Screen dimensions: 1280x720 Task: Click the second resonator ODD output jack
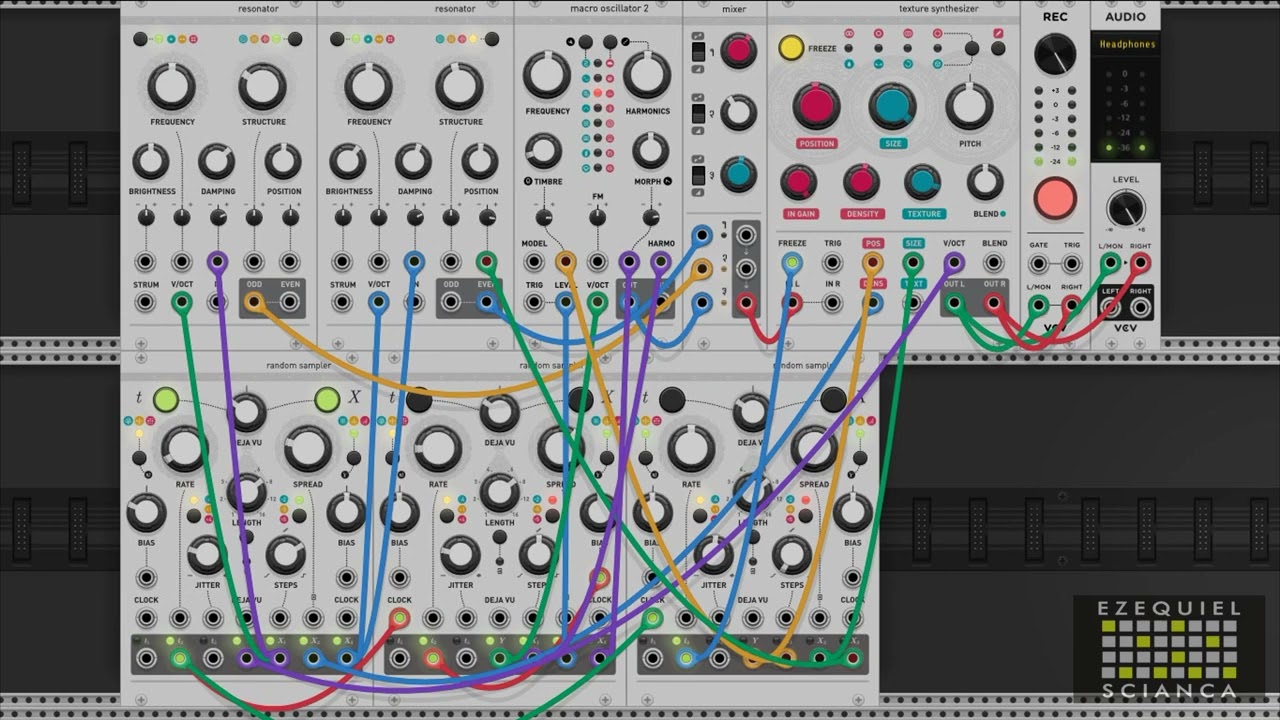pyautogui.click(x=451, y=302)
